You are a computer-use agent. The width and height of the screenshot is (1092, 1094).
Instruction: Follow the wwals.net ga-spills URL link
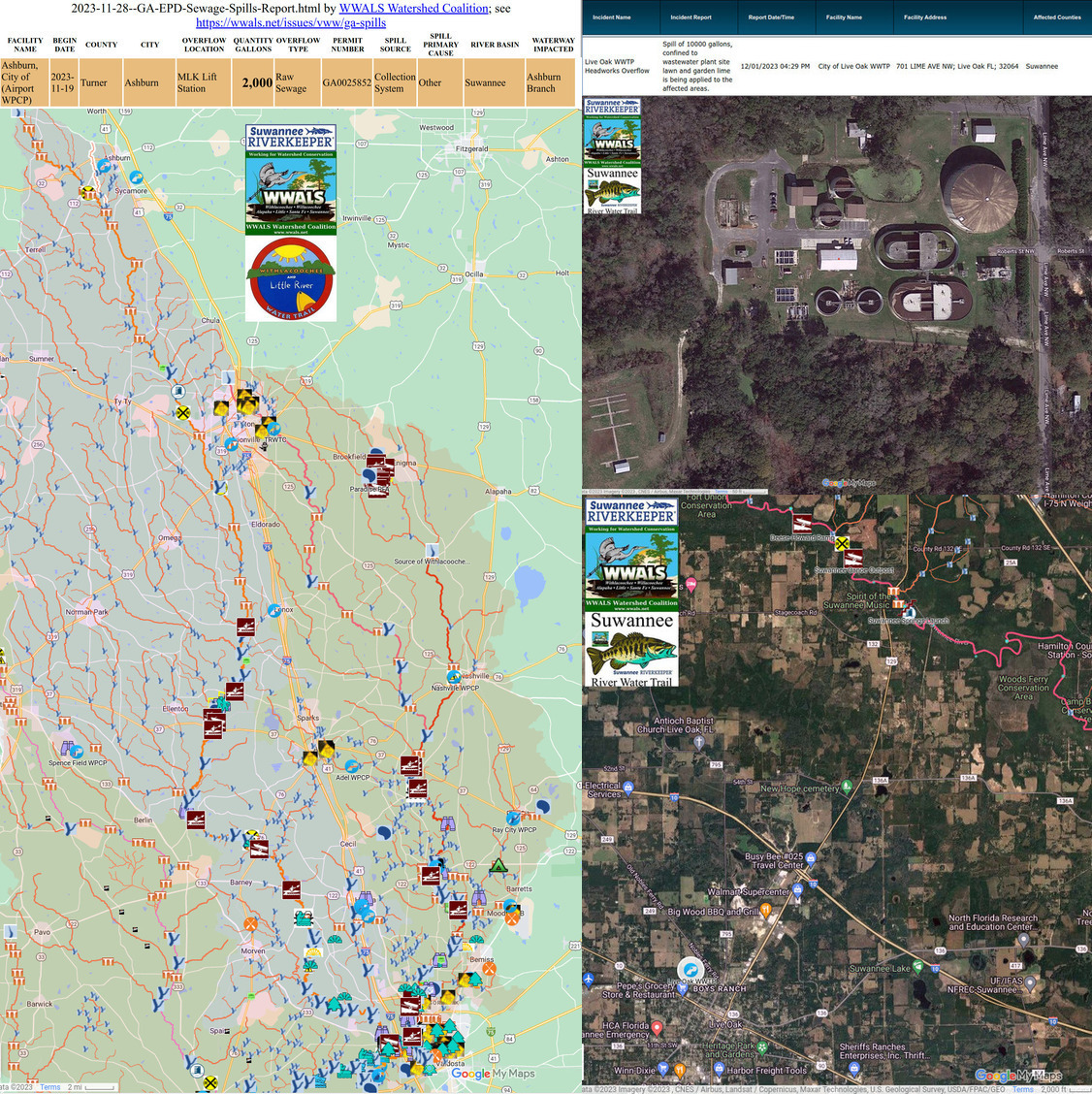coord(291,22)
